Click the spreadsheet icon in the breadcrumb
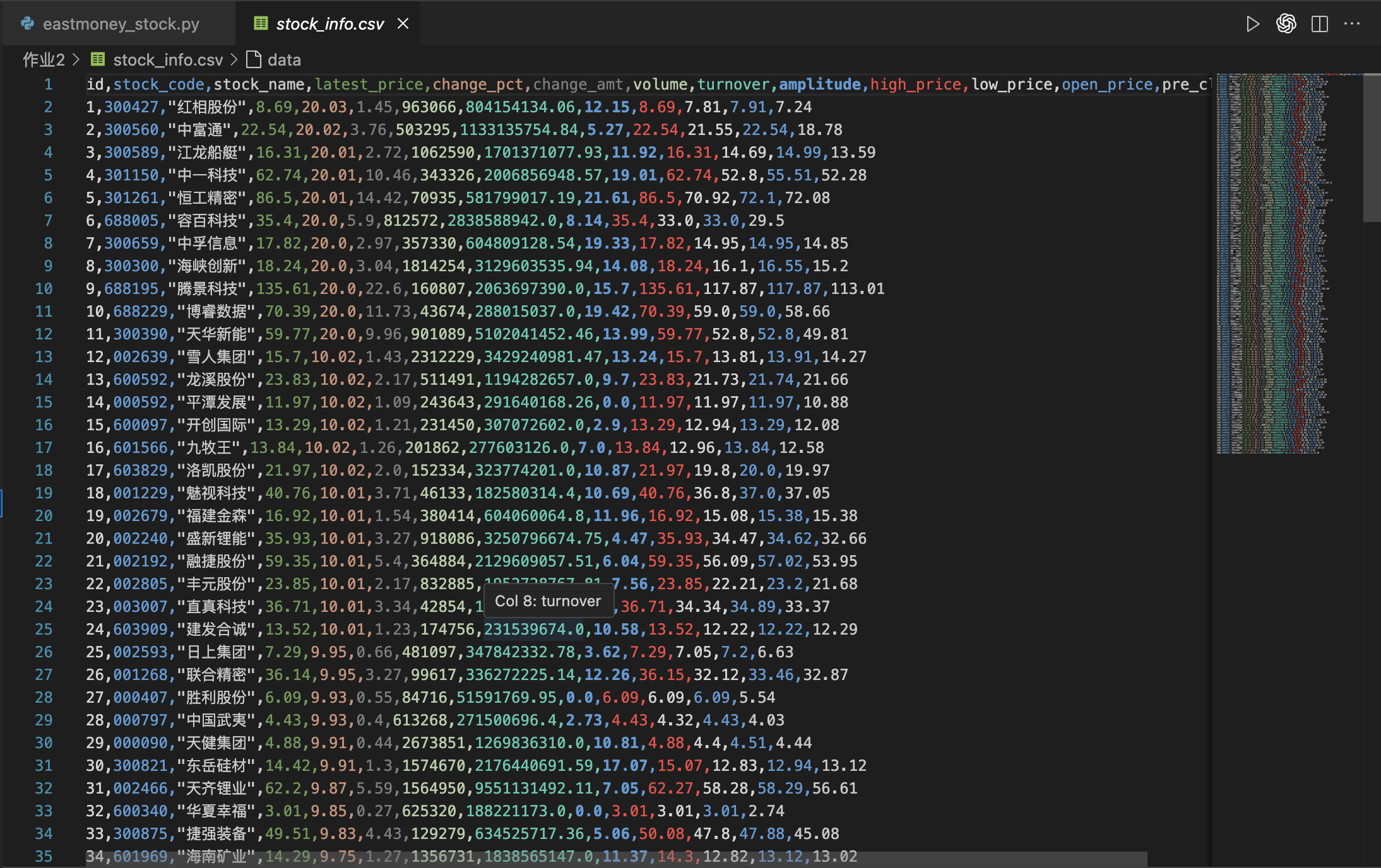This screenshot has width=1381, height=868. point(98,60)
